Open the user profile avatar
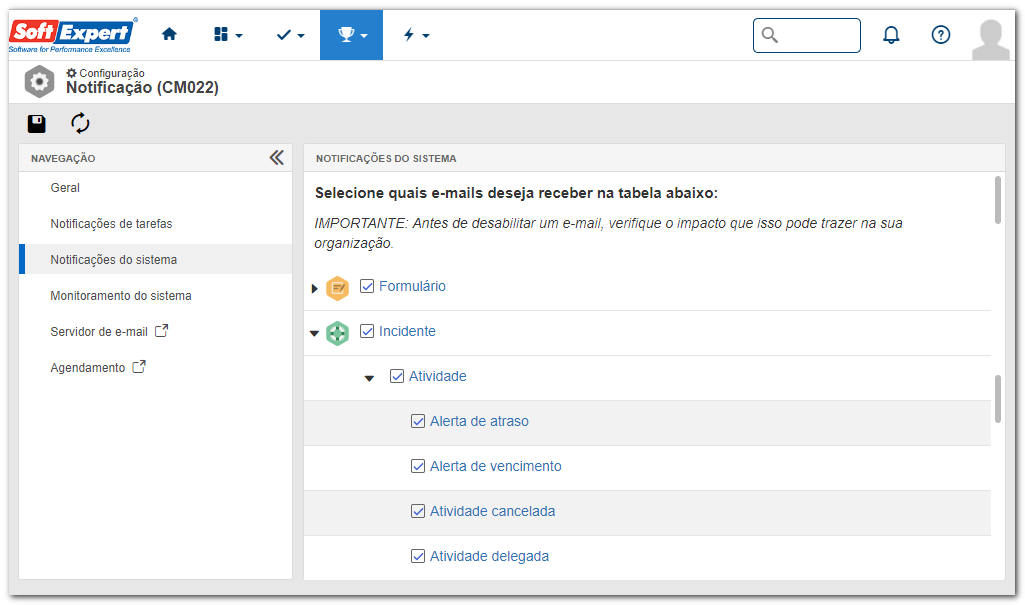 [x=991, y=39]
